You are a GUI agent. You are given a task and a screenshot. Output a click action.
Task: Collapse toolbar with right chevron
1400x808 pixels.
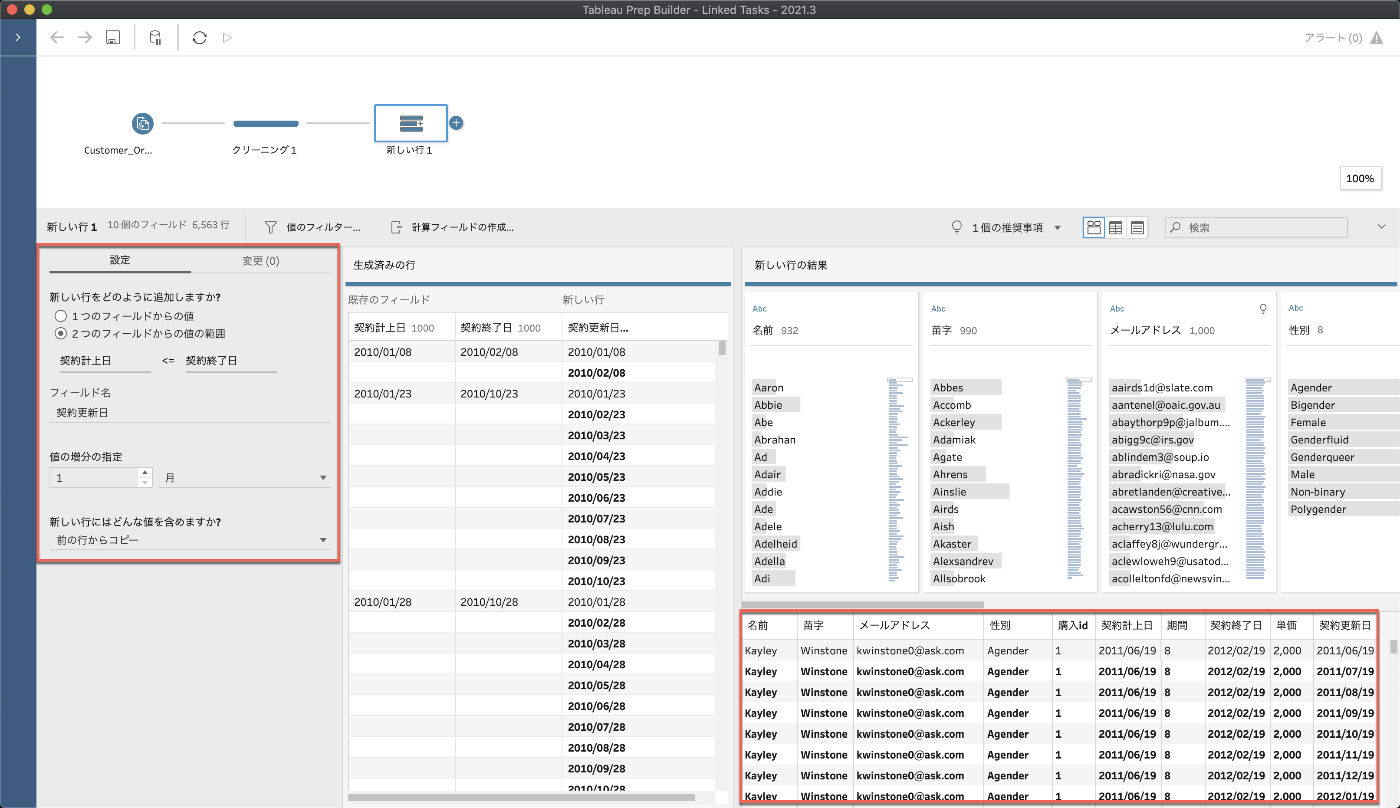point(1381,227)
